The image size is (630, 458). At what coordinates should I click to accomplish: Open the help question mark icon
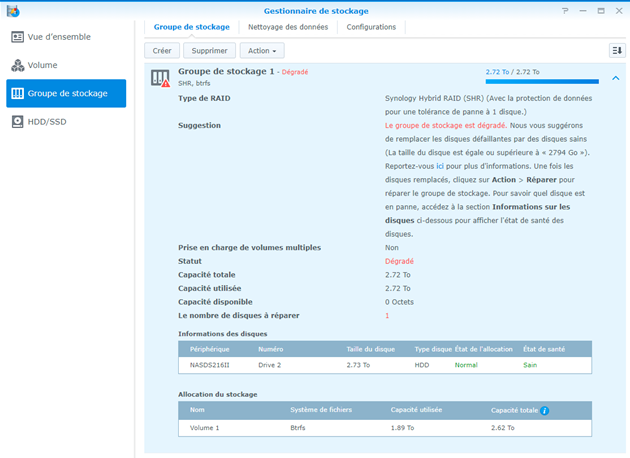point(565,11)
